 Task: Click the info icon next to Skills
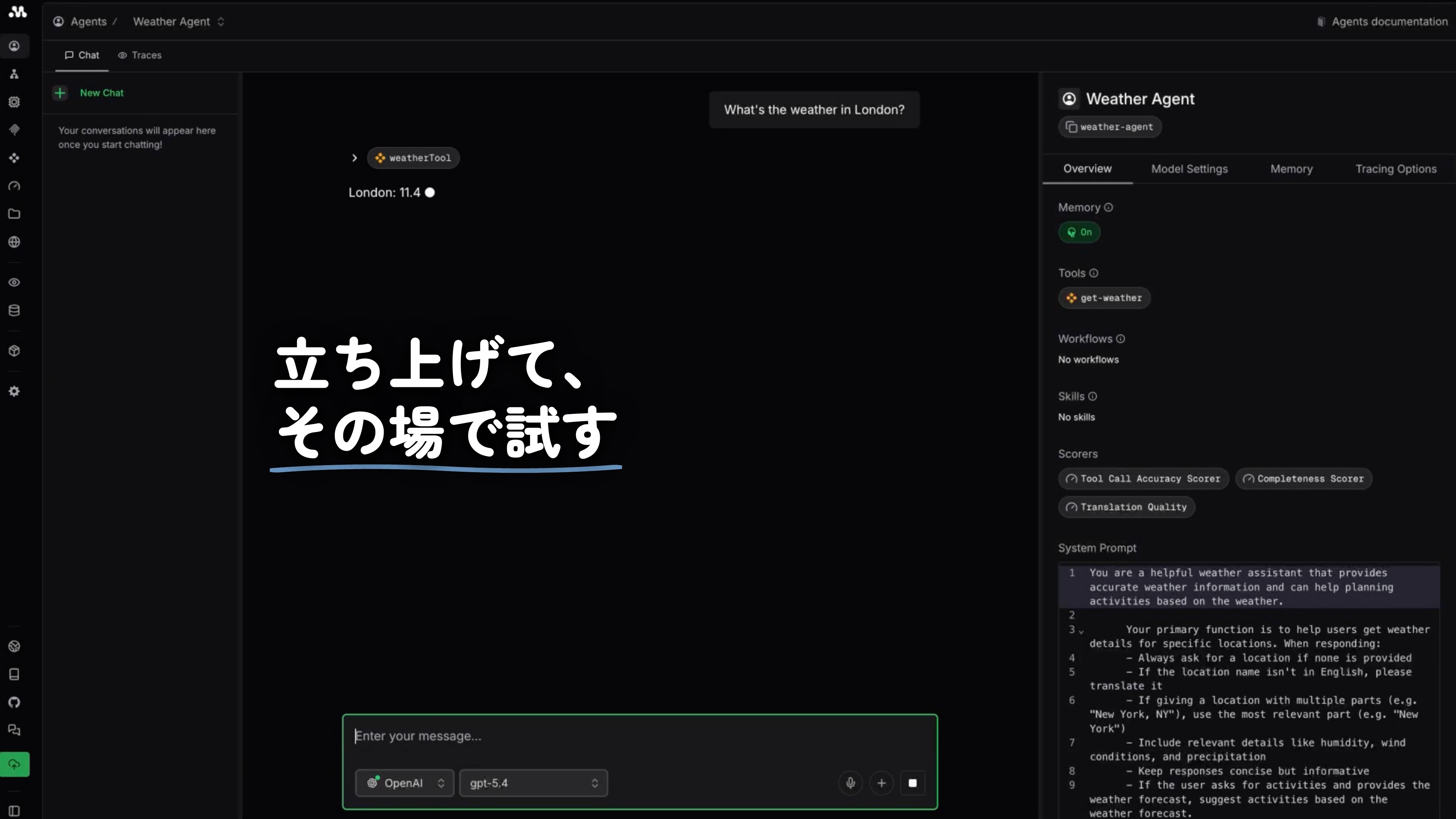coord(1093,396)
